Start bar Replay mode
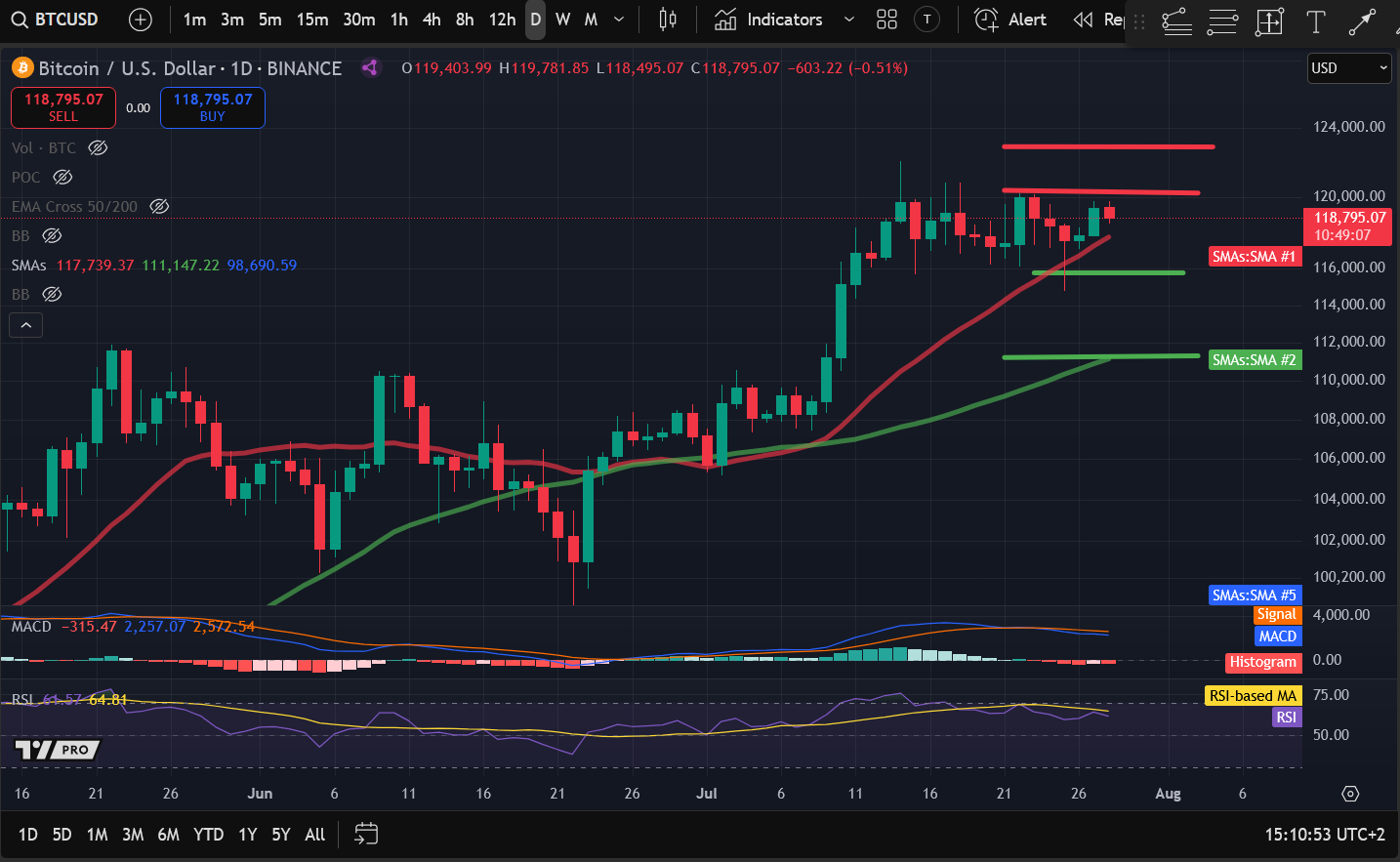 point(1098,20)
